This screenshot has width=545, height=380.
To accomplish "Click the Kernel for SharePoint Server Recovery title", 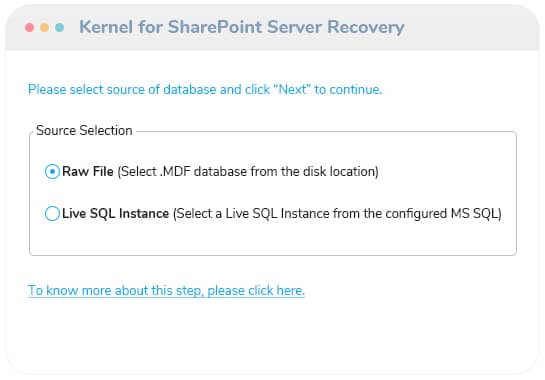I will [242, 27].
